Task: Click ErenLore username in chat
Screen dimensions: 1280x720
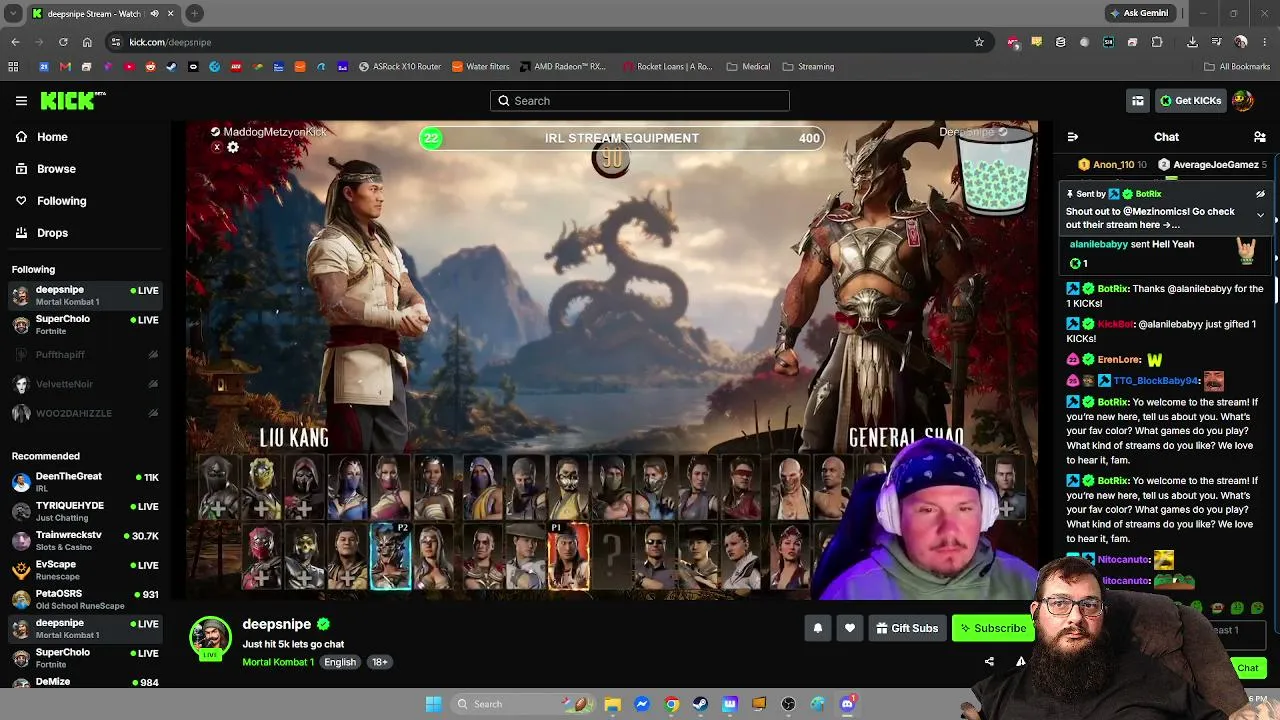Action: pos(1119,360)
